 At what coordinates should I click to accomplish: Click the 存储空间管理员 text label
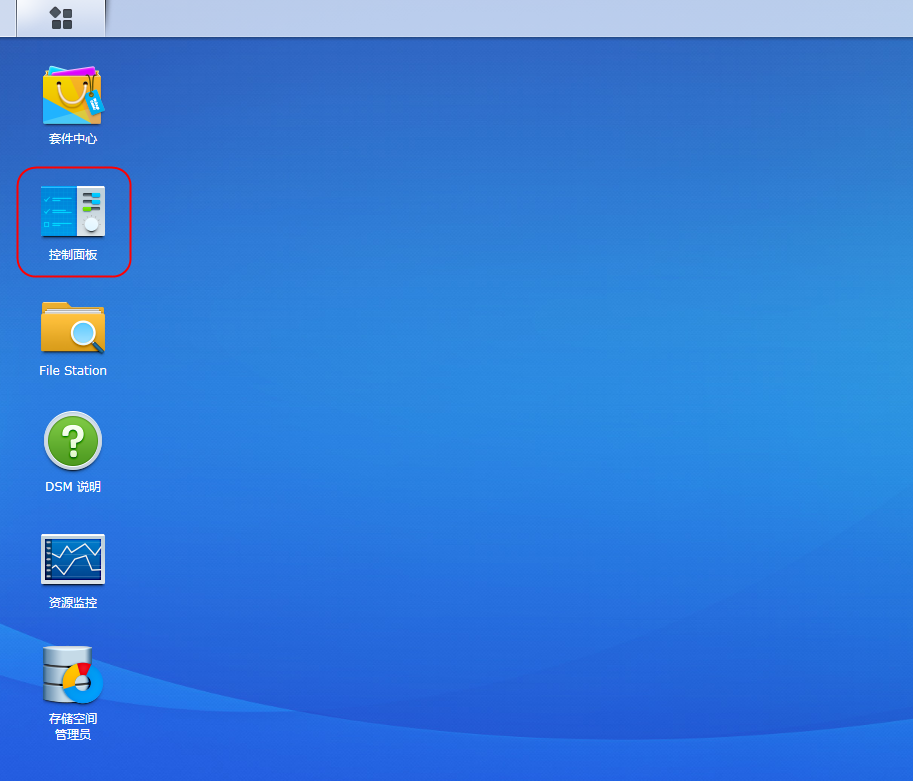click(x=73, y=726)
